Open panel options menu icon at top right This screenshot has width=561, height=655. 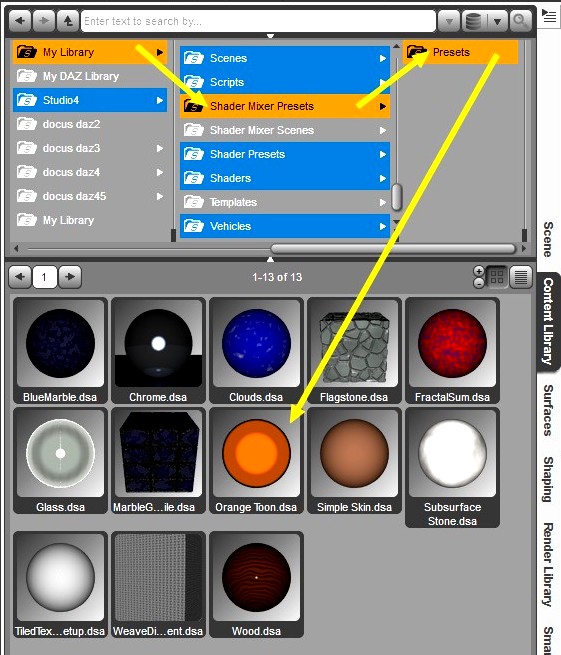pos(548,16)
